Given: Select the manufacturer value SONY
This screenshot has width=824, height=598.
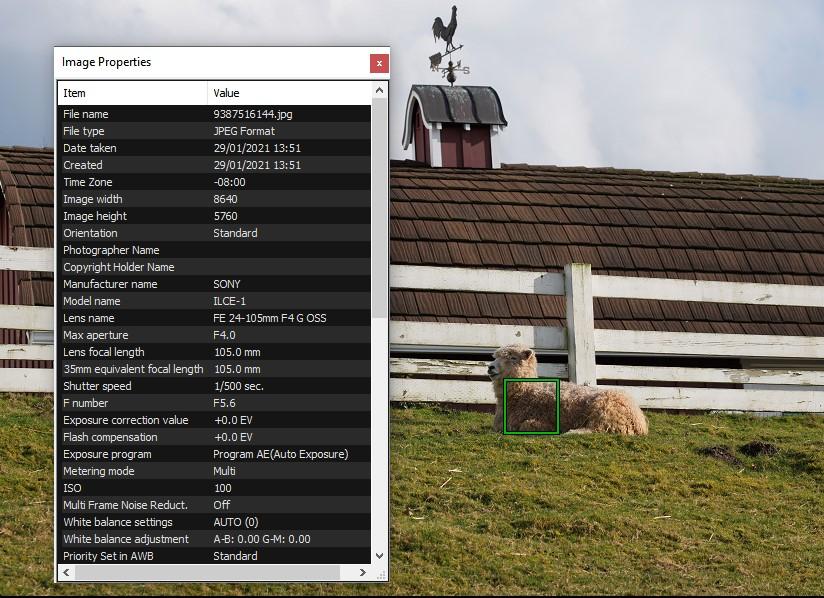Looking at the screenshot, I should click(226, 284).
